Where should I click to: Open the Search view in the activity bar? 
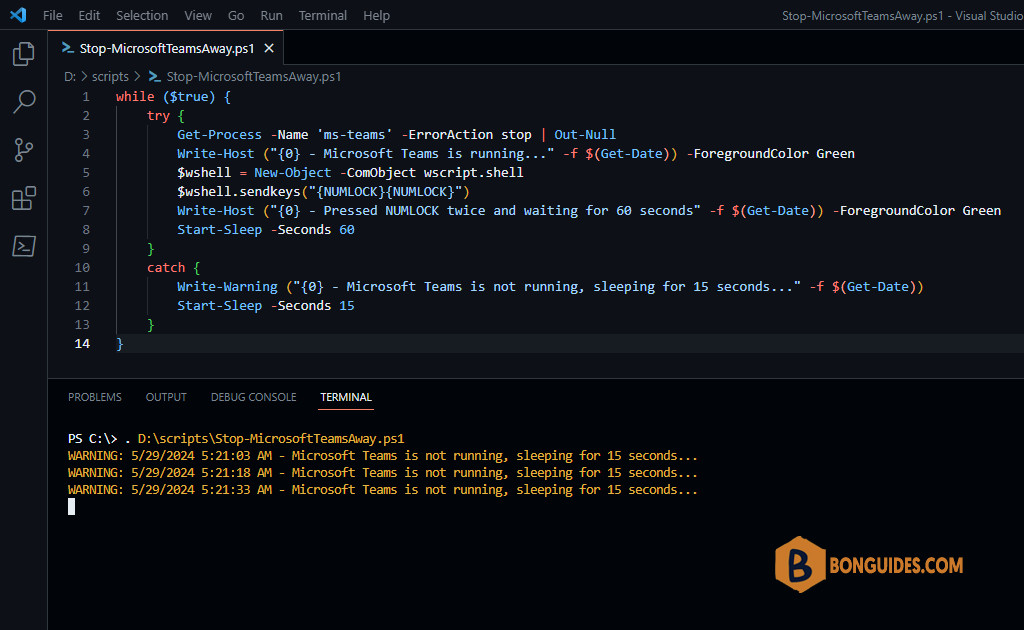click(24, 102)
